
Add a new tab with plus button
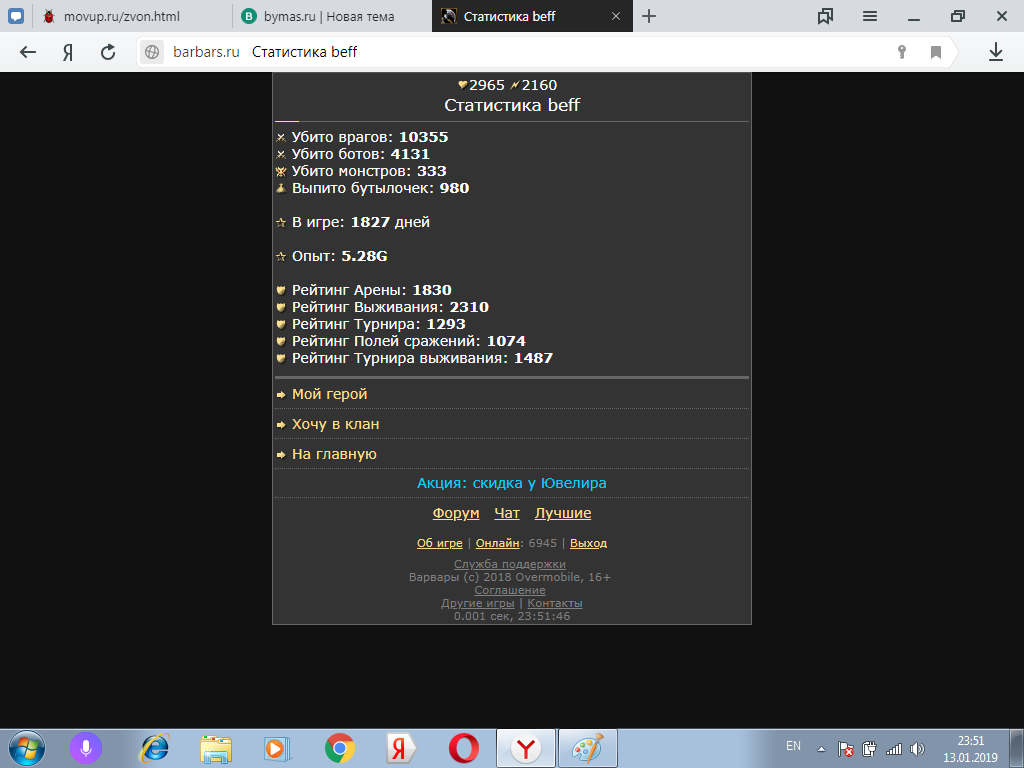[648, 16]
